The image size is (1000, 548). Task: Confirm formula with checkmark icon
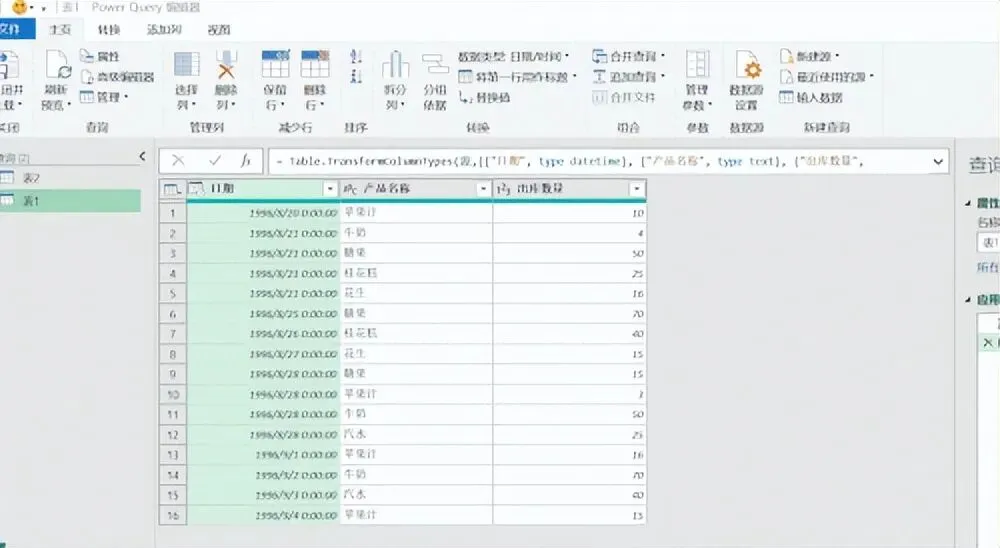[215, 161]
